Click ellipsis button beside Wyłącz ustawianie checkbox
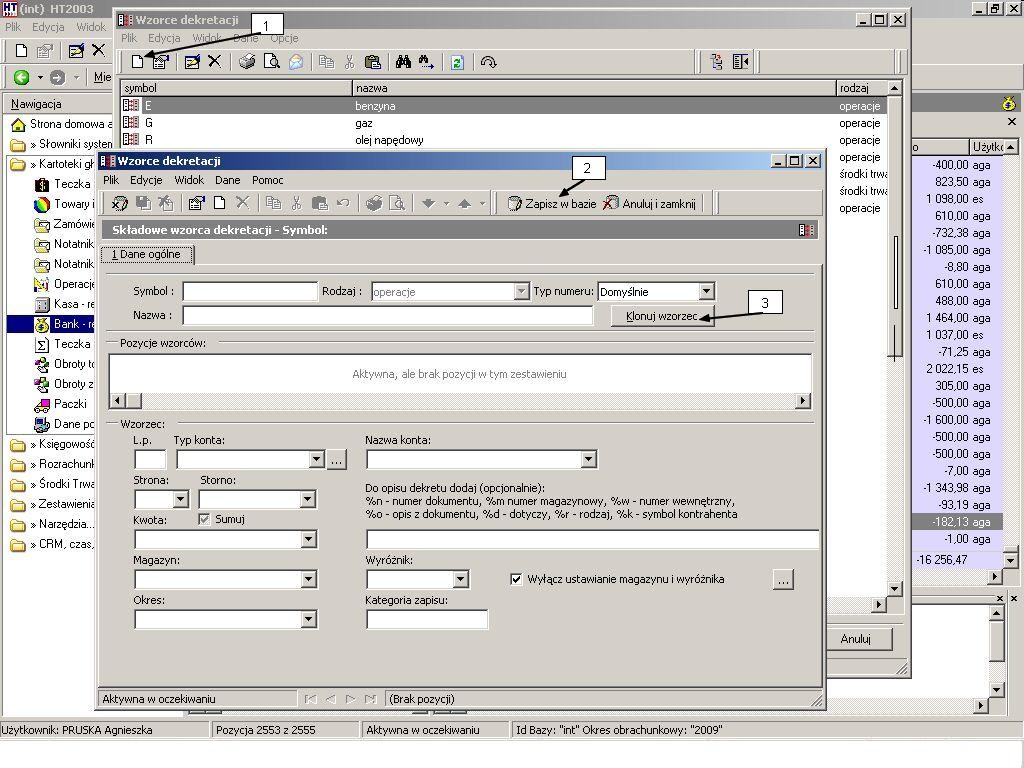The image size is (1024, 768). [x=784, y=579]
